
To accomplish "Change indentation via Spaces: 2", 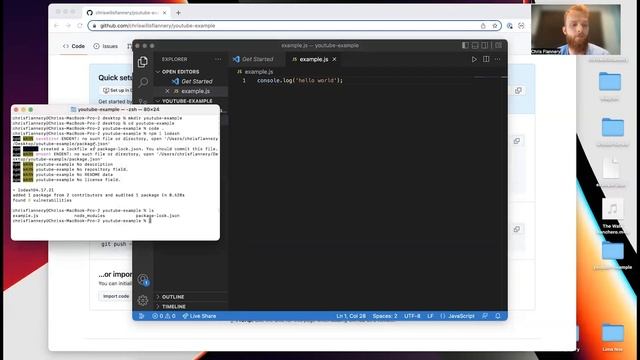I will pos(385,316).
